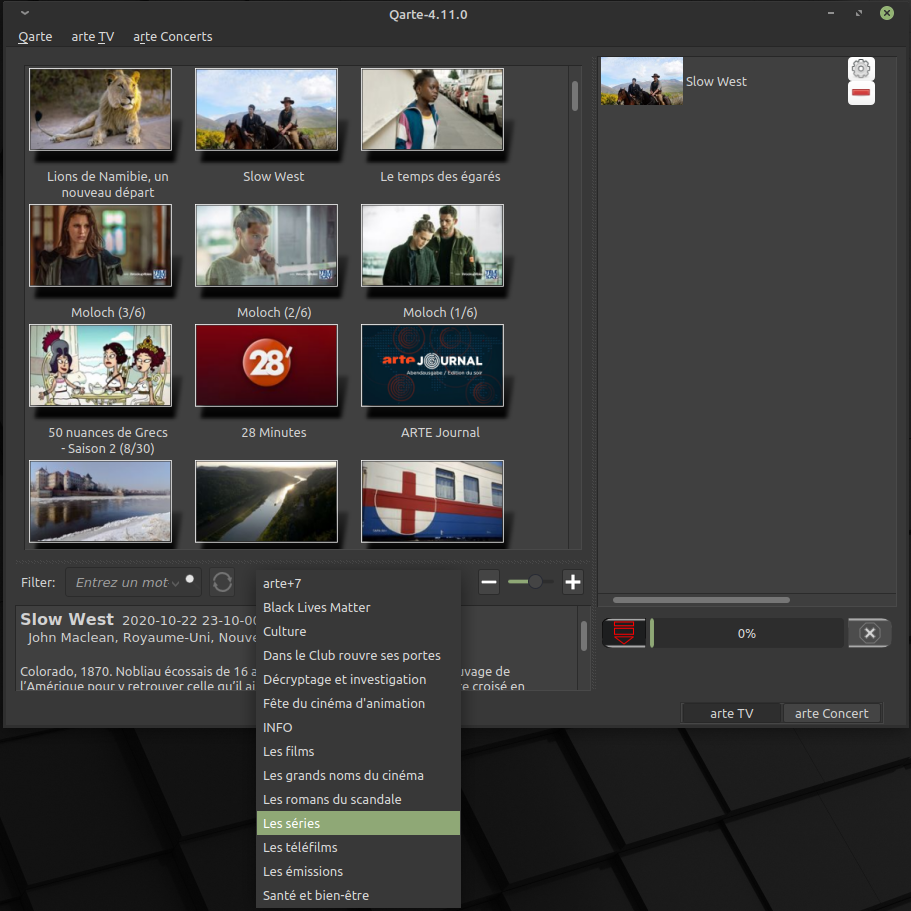The image size is (911, 911).
Task: Open settings gear for Slow West download
Action: pos(860,69)
